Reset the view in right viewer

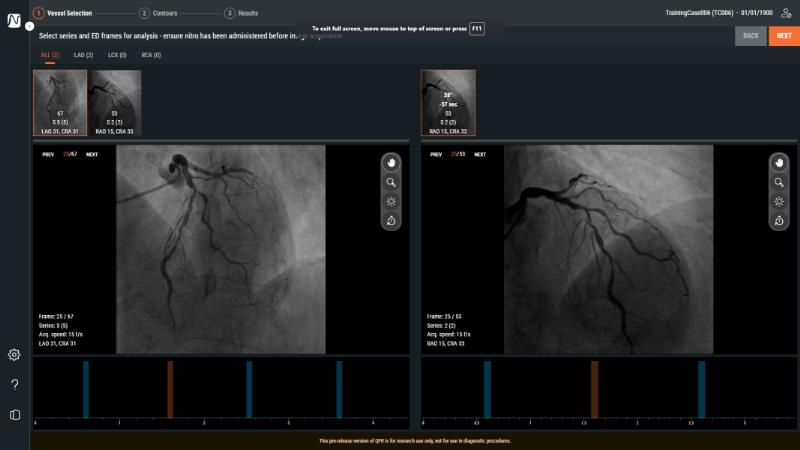(779, 220)
